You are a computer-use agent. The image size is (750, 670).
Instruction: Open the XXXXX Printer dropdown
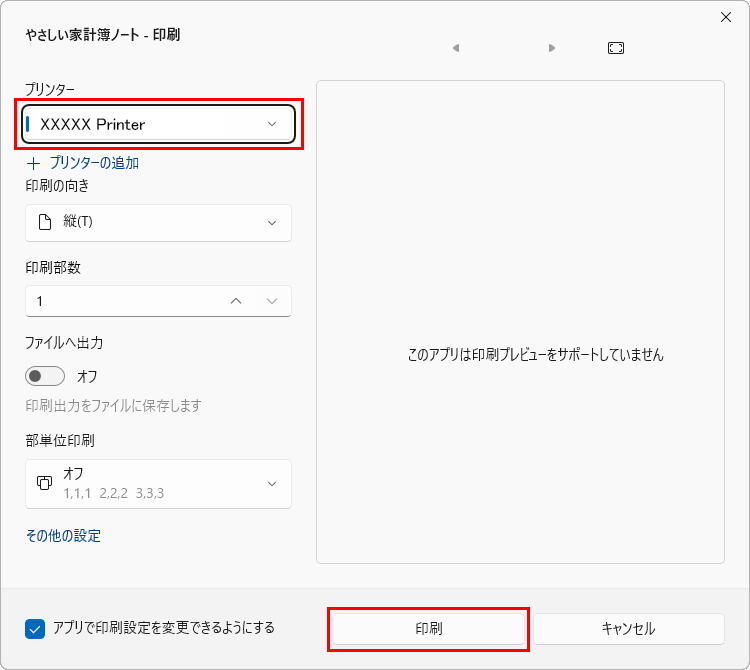(158, 124)
